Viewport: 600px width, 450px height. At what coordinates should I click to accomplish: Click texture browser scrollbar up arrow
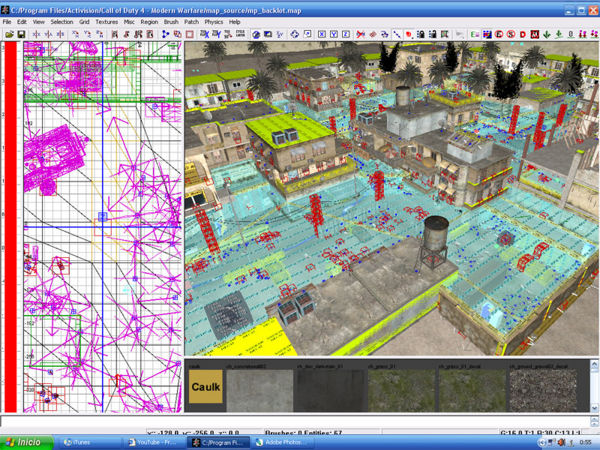coord(594,365)
